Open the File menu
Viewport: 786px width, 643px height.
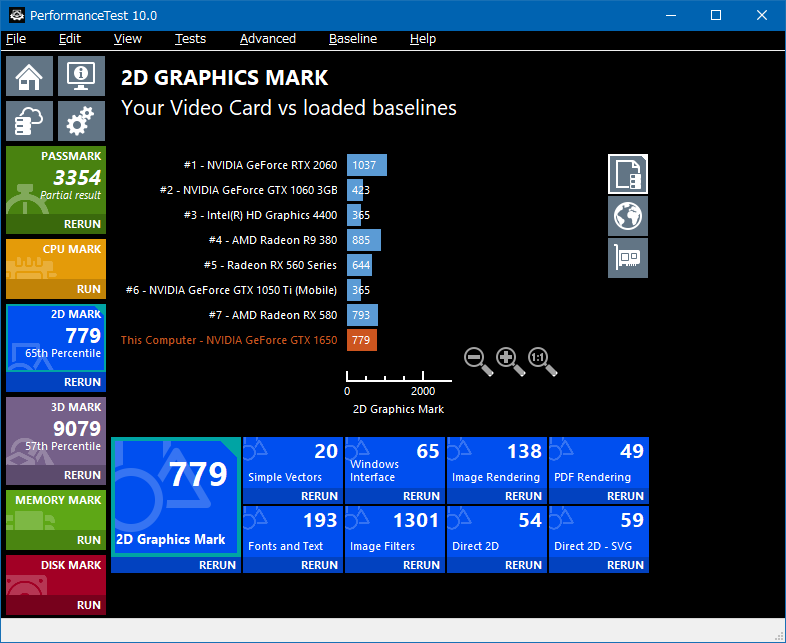(x=16, y=39)
